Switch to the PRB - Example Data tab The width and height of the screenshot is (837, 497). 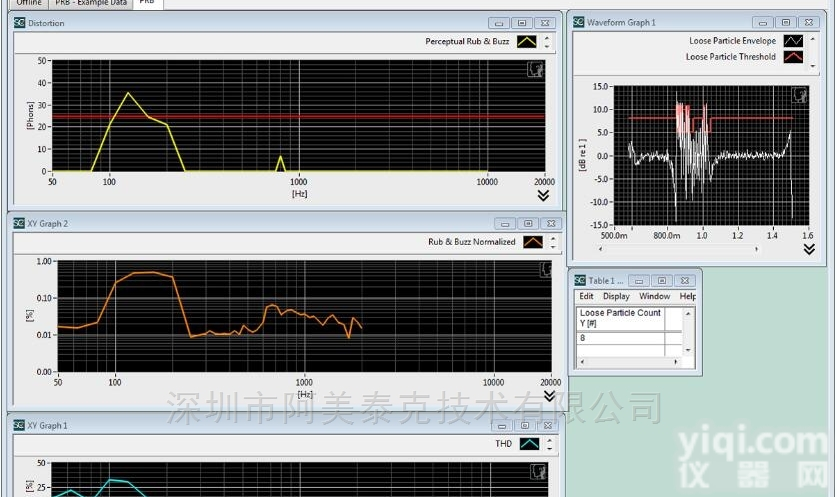click(91, 3)
